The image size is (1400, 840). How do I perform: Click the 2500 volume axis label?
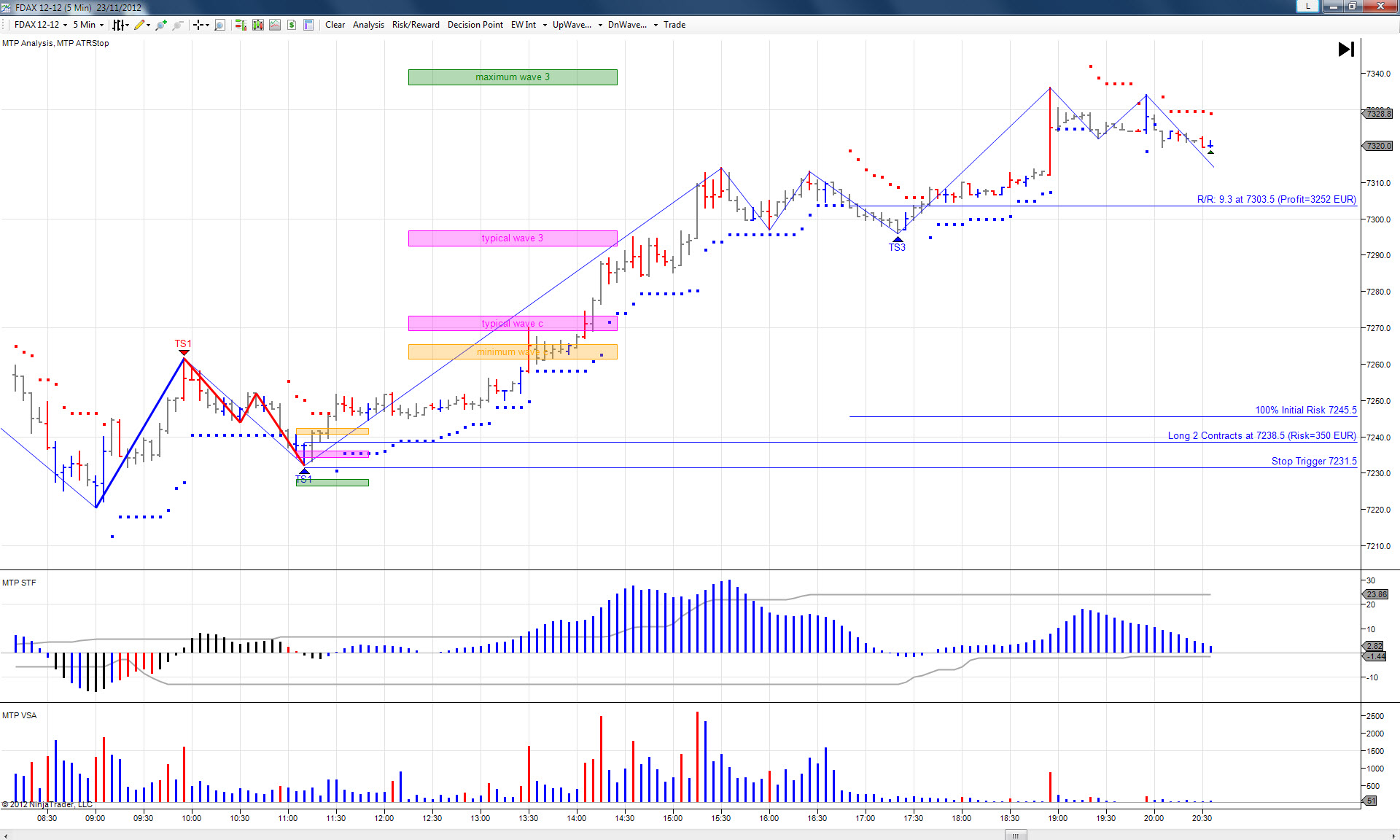click(x=1375, y=716)
